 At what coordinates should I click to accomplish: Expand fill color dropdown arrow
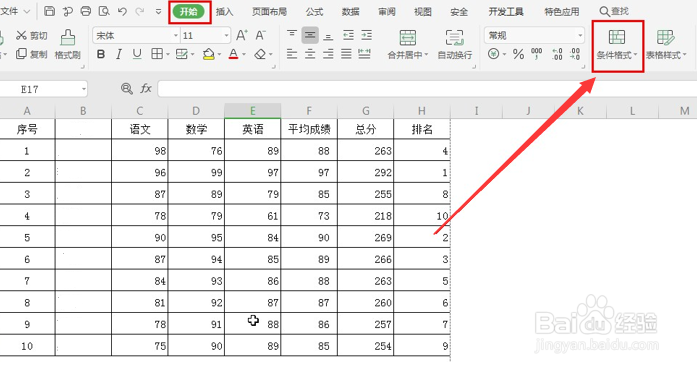click(x=220, y=55)
